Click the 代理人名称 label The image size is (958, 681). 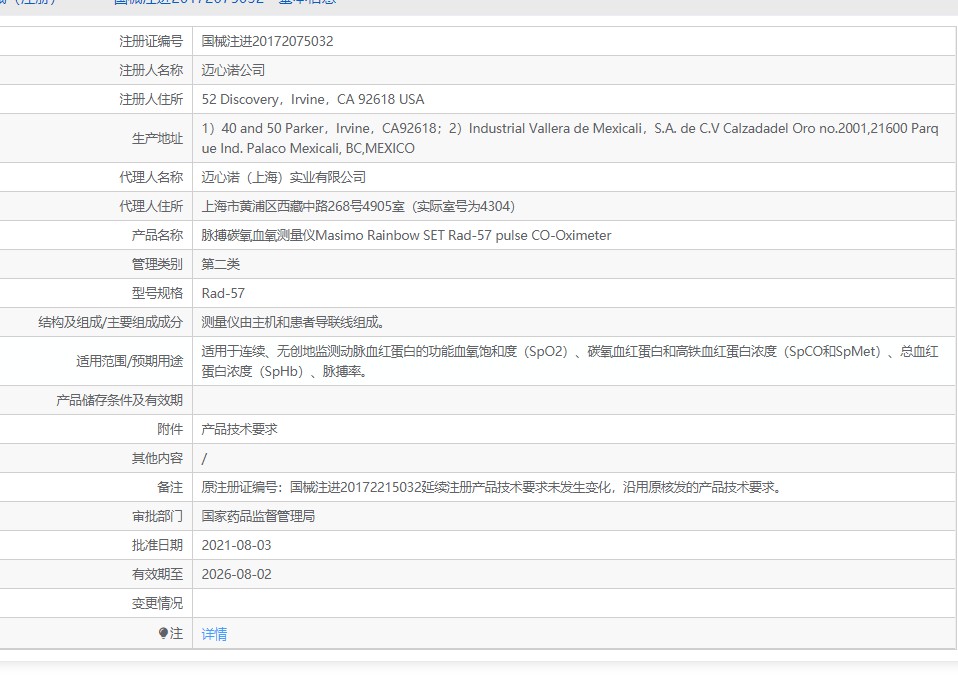151,177
